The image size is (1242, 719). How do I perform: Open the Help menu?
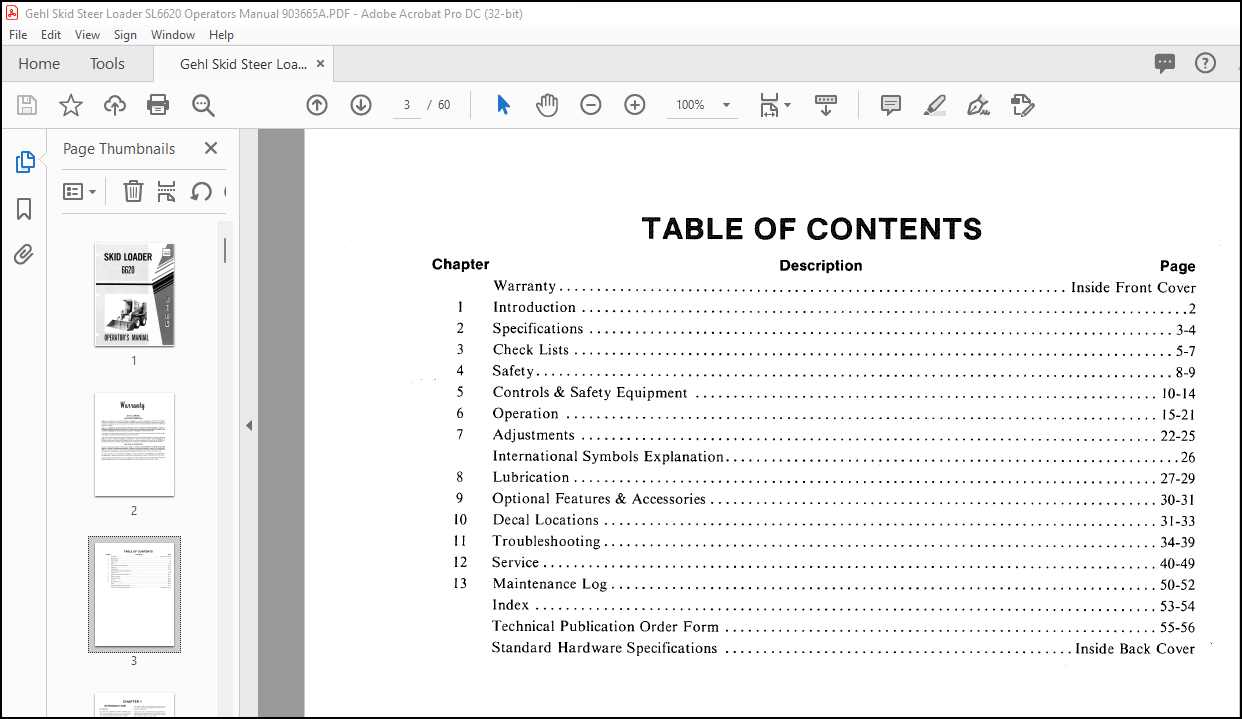(x=221, y=34)
